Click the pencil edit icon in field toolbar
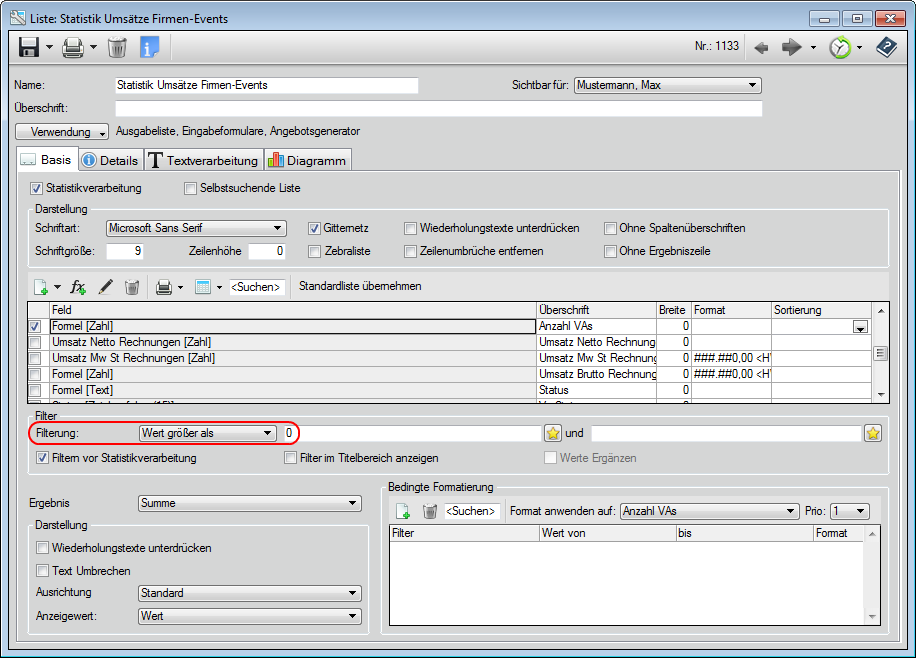 (x=105, y=287)
